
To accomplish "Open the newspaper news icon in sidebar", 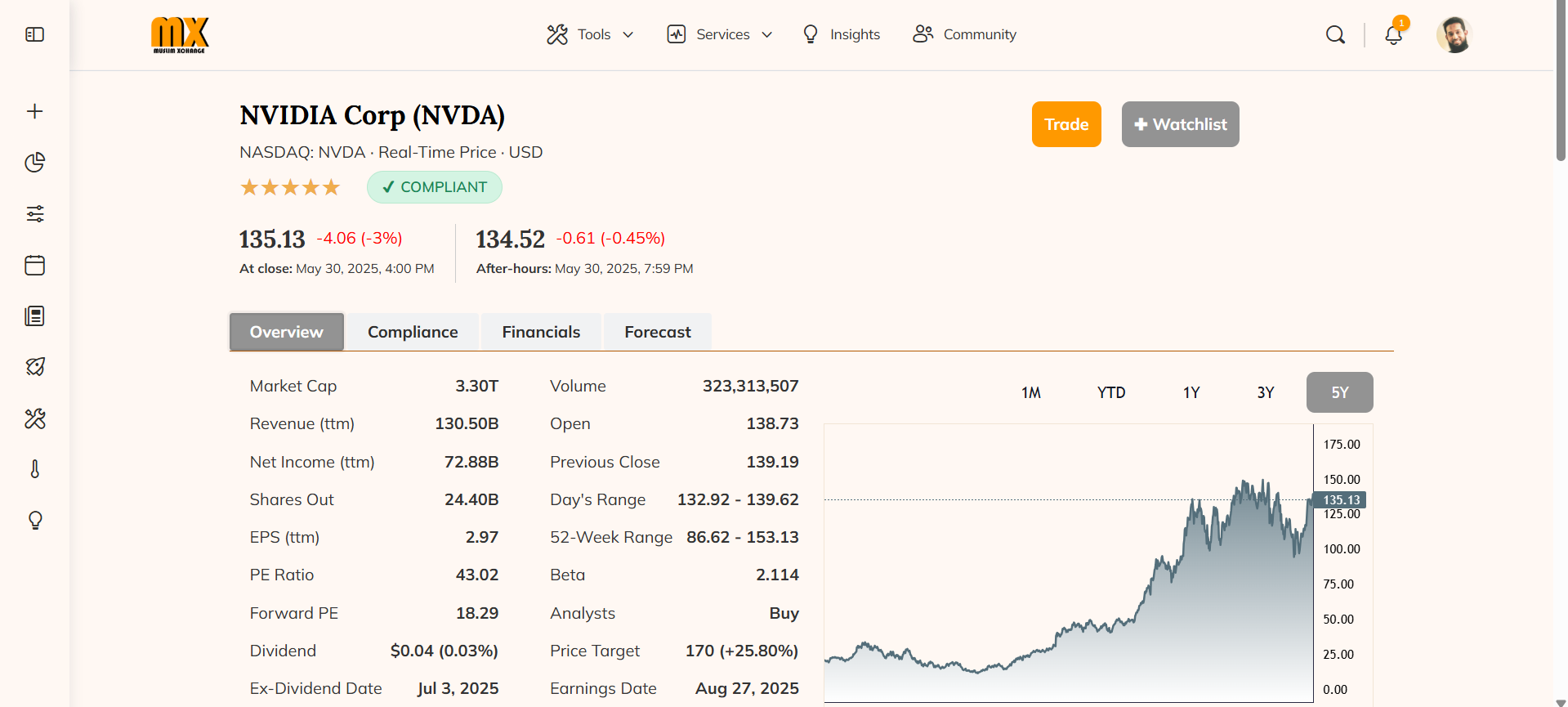I will 34,316.
